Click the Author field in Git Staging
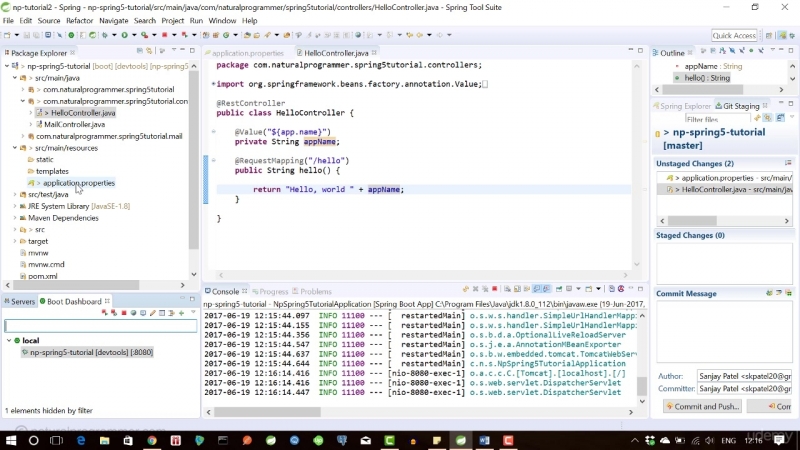This screenshot has height=450, width=800. point(744,376)
